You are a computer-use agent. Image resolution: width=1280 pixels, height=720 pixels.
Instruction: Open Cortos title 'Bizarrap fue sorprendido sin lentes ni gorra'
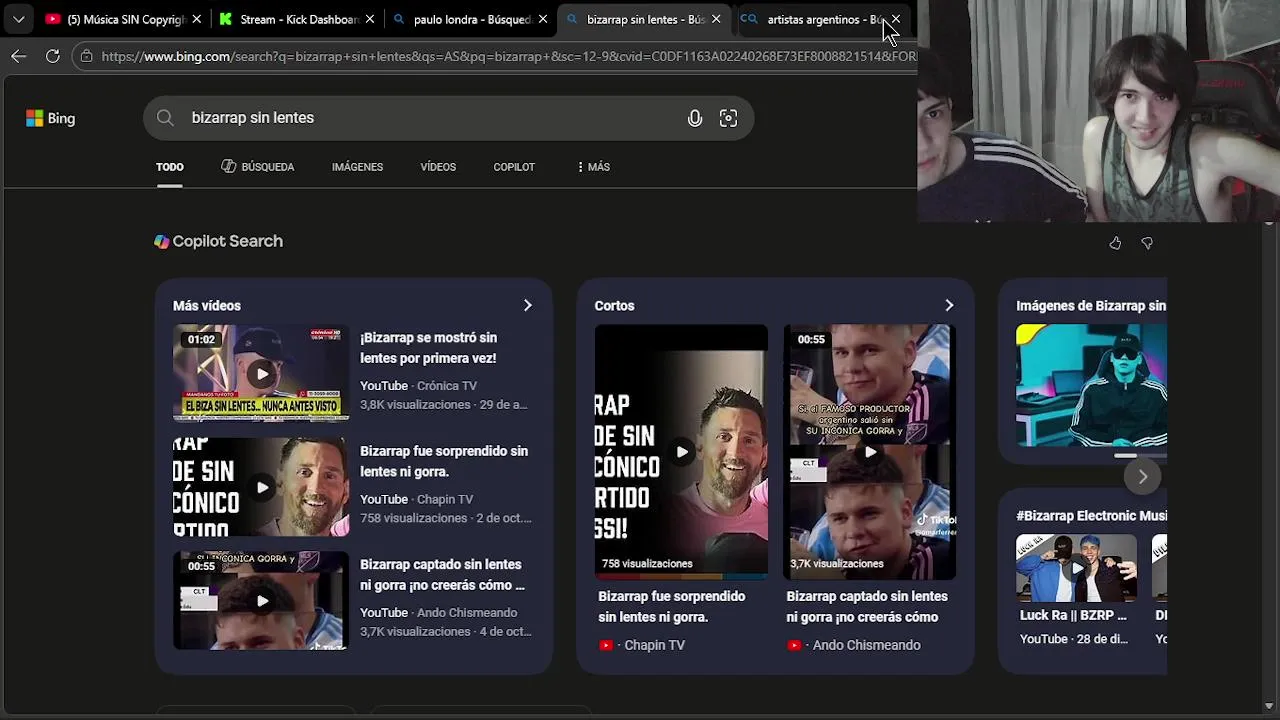672,606
